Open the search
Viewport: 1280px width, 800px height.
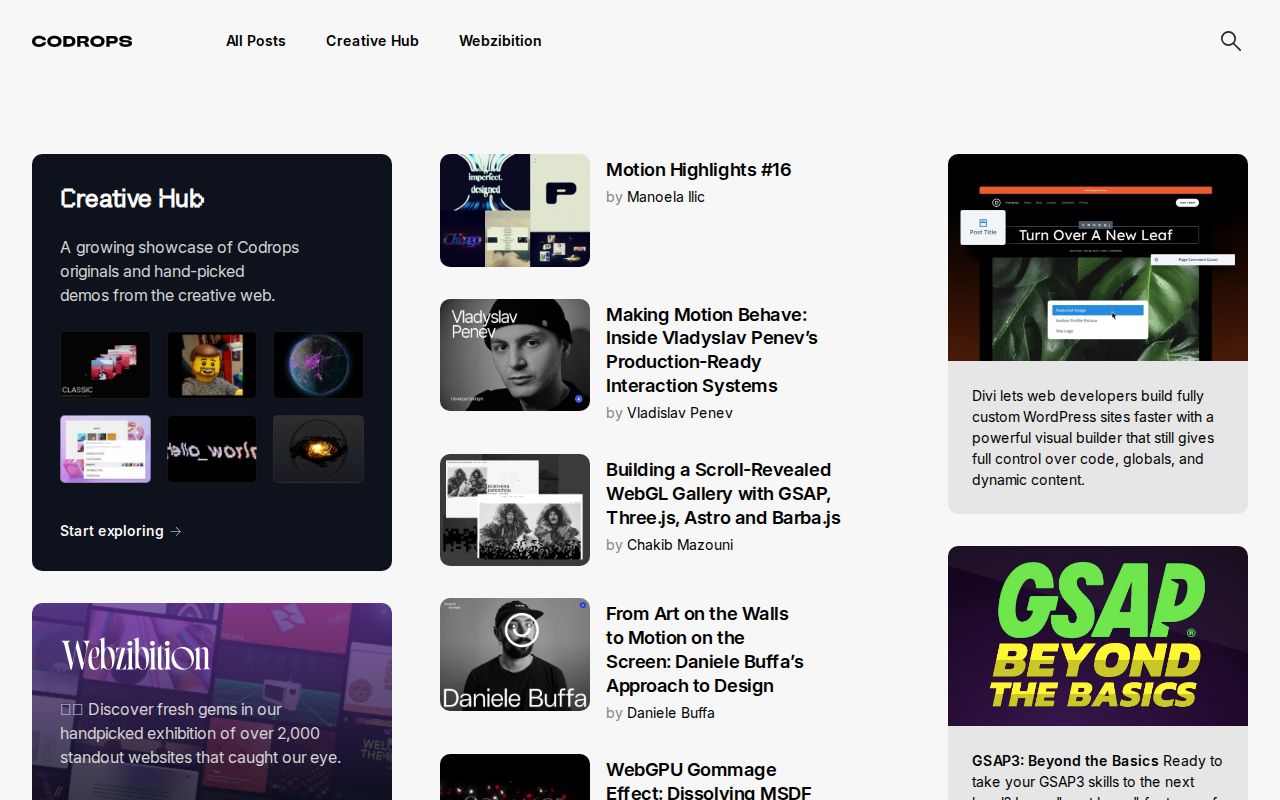pos(1230,41)
